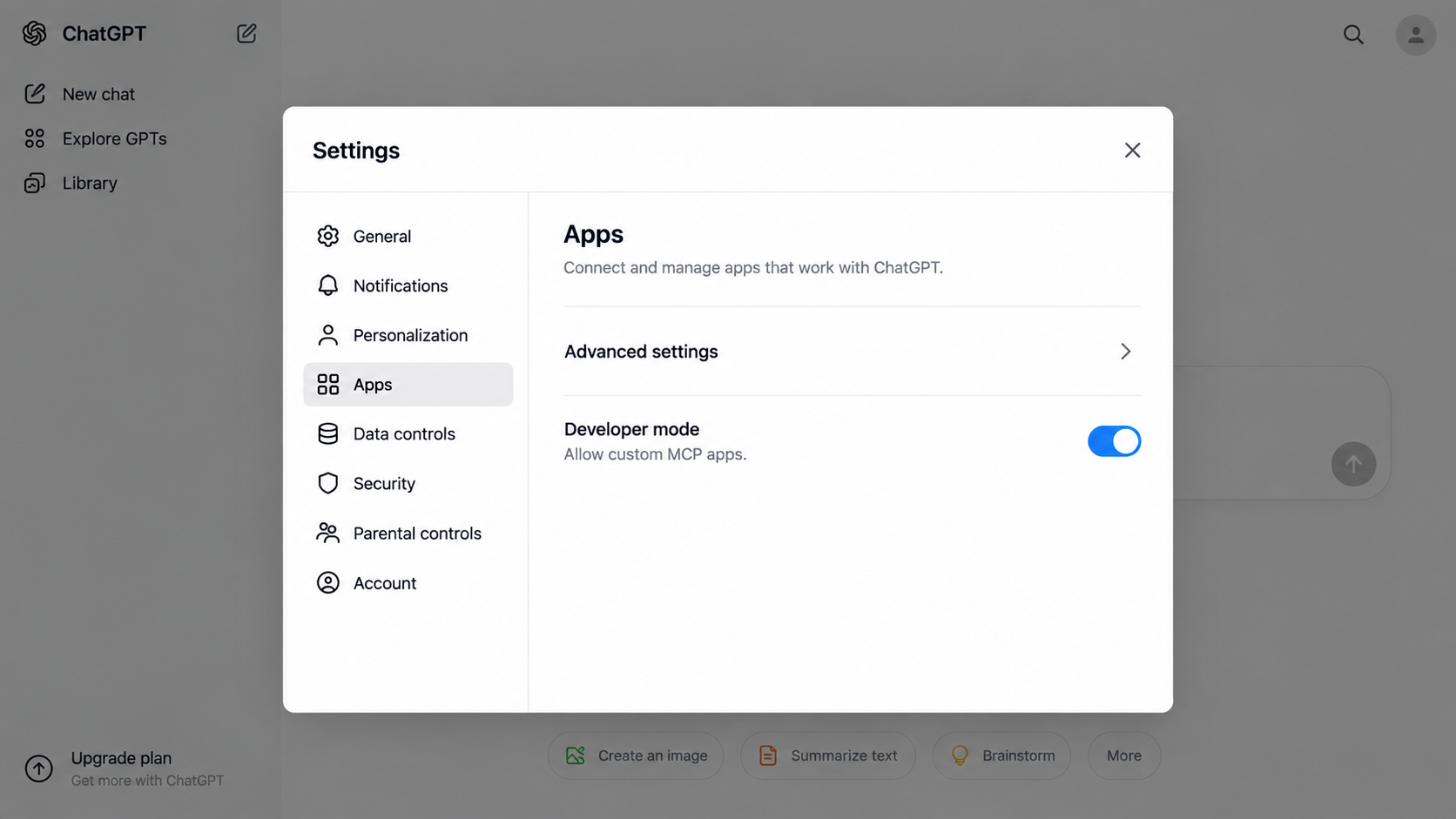The height and width of the screenshot is (819, 1456).
Task: Click the ChatGPT logo icon
Action: coord(34,33)
